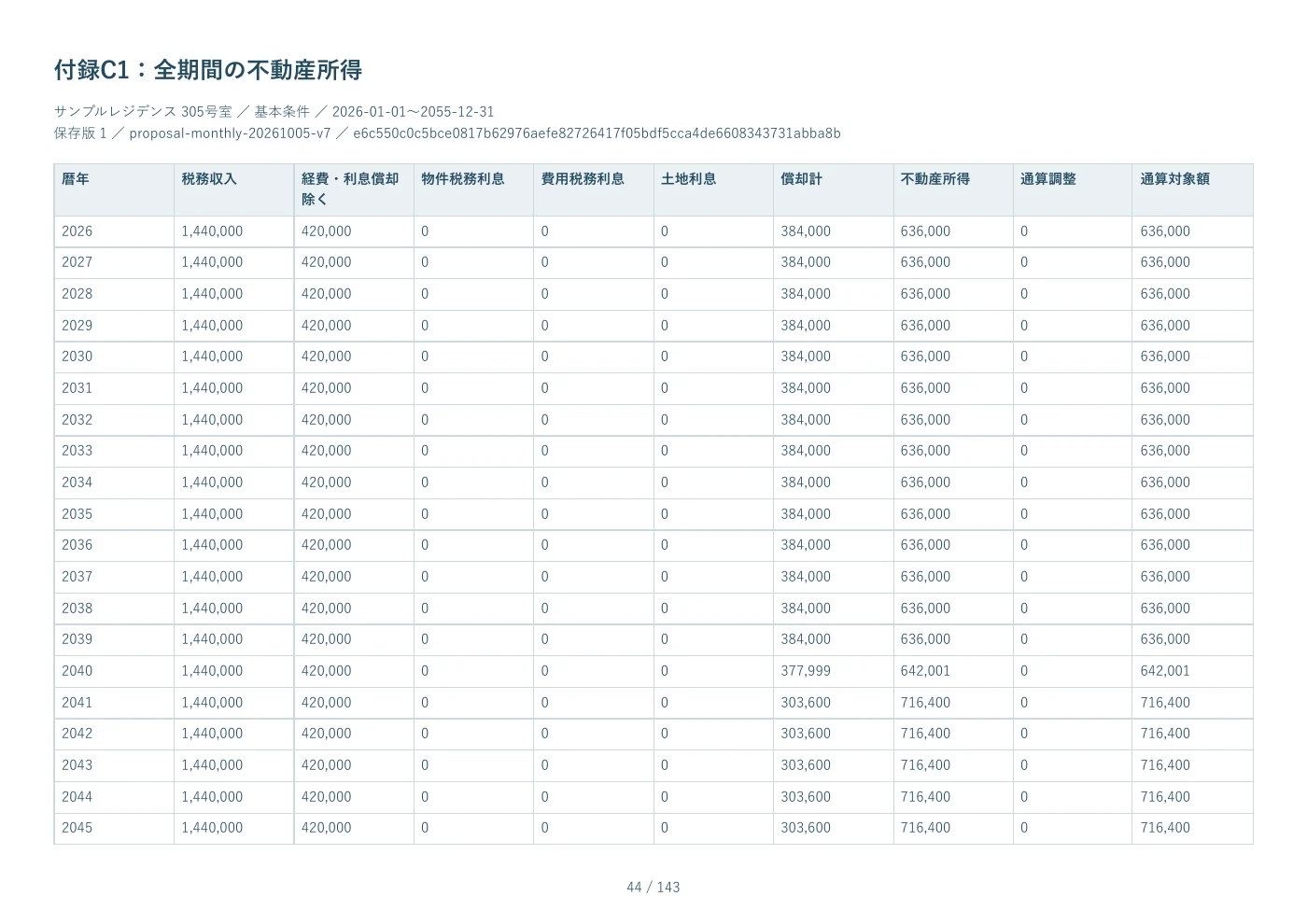Select the 2042 year cell
The image size is (1307, 924).
pyautogui.click(x=114, y=734)
